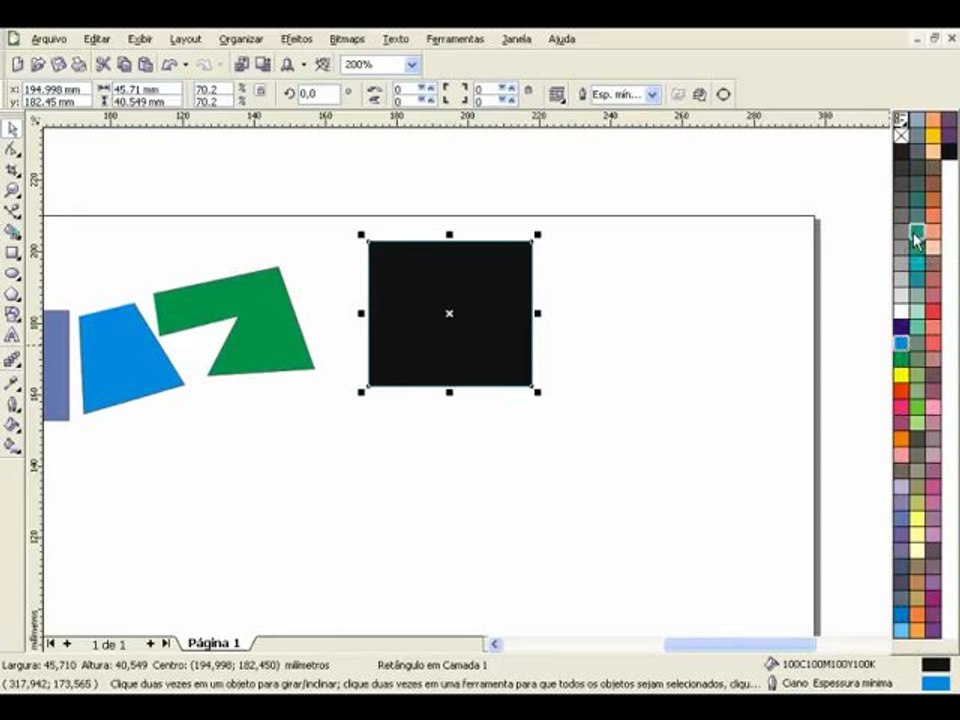Select the Text tool
960x720 pixels.
tap(12, 336)
